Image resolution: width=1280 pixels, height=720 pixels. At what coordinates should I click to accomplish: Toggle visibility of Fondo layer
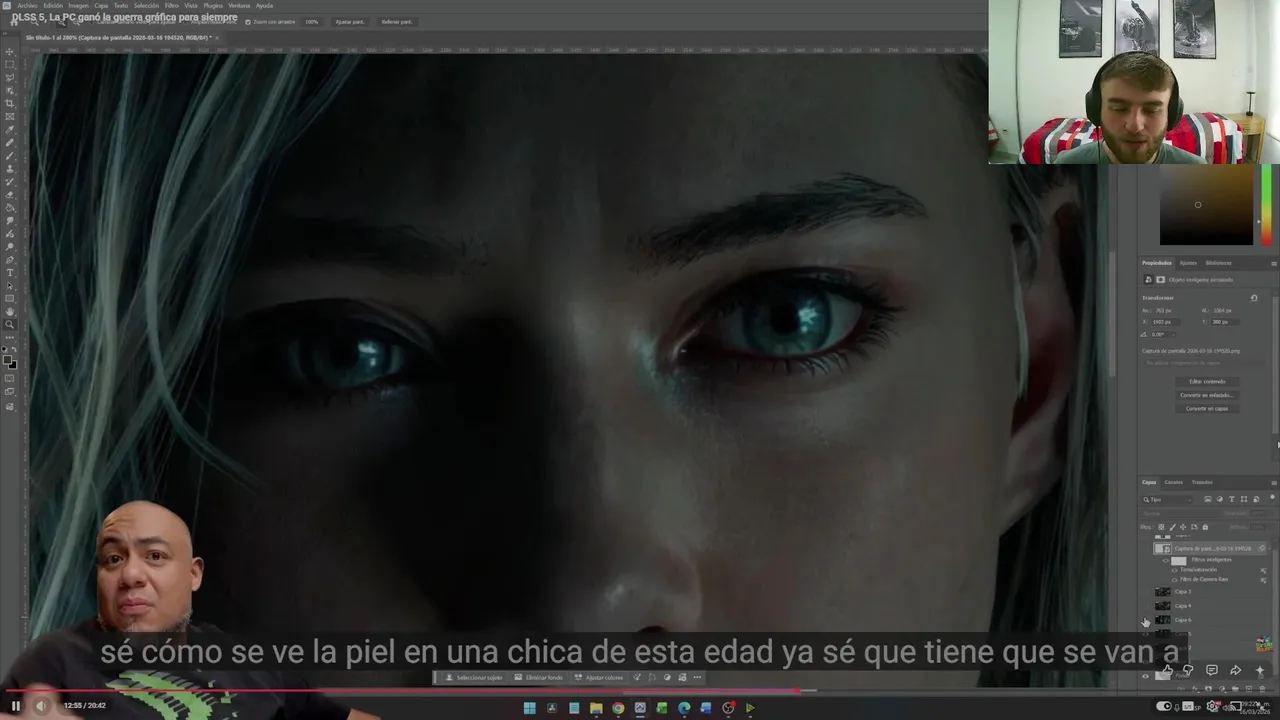(1145, 677)
